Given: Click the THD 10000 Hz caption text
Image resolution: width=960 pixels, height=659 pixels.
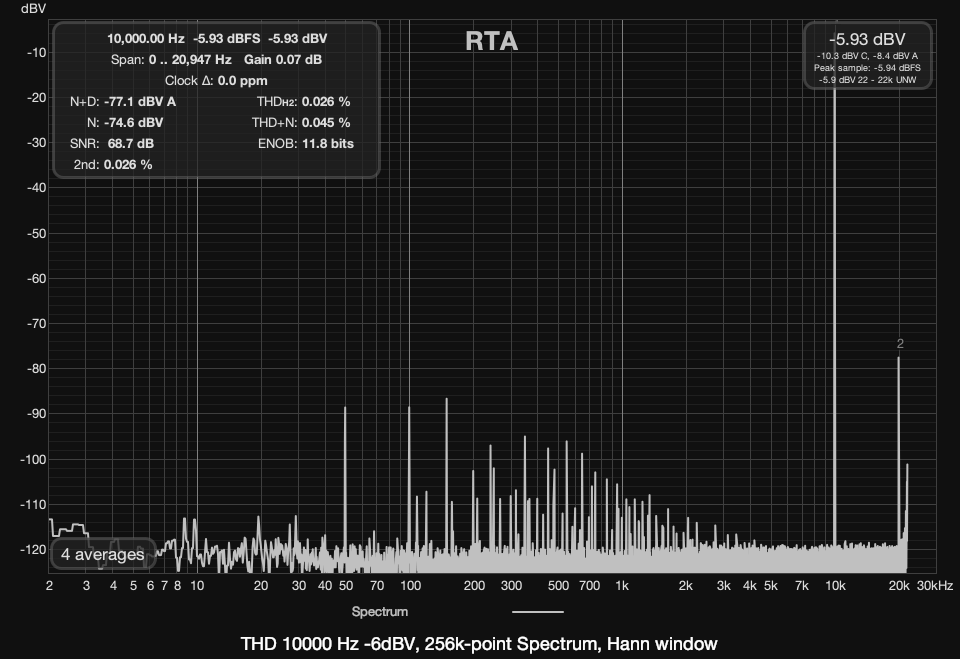Looking at the screenshot, I should 479,643.
